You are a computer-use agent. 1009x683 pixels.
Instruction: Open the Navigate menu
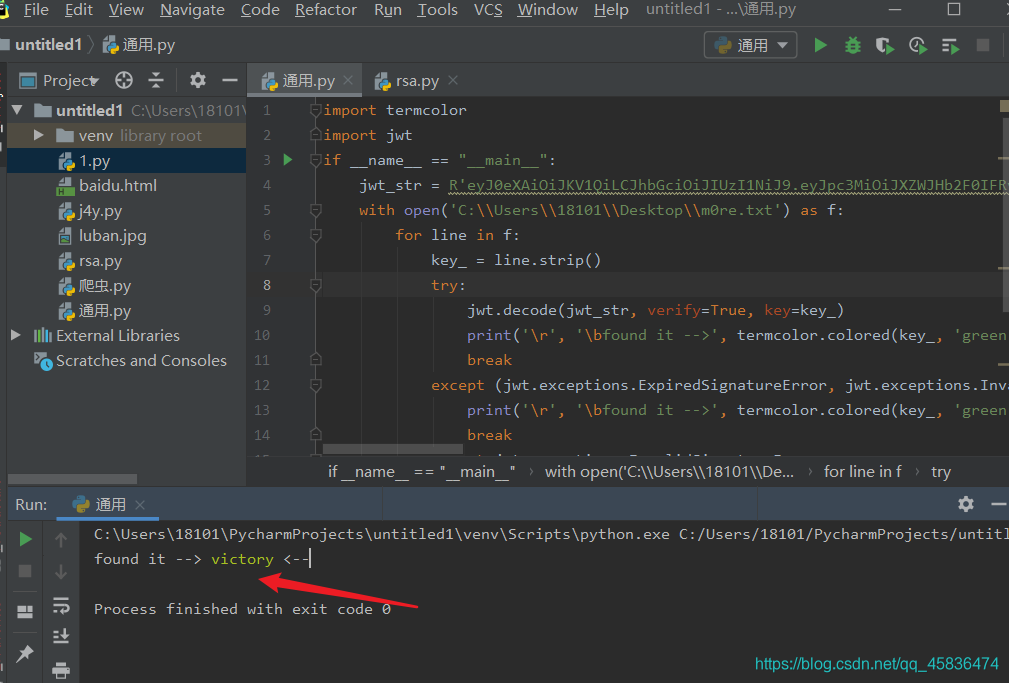192,10
